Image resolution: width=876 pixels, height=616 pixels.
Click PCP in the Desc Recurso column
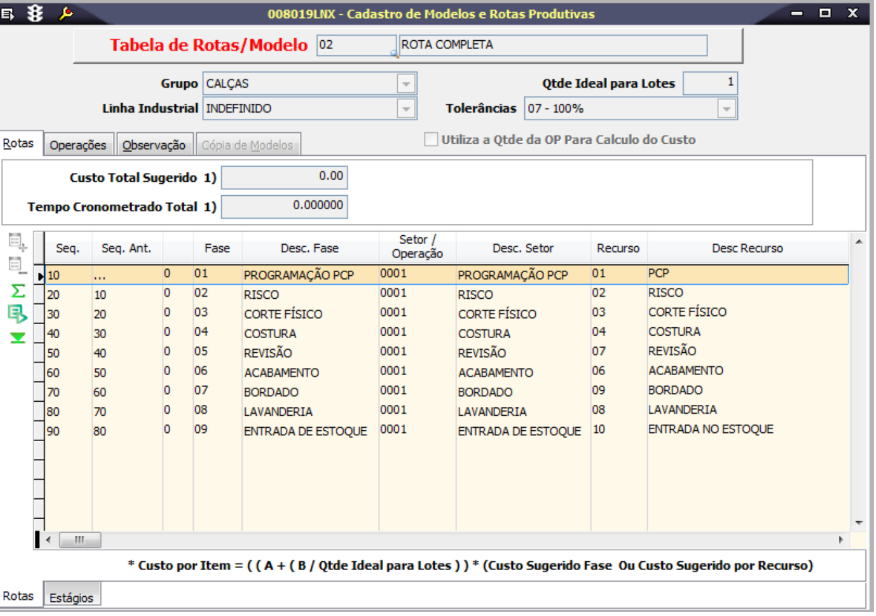pyautogui.click(x=659, y=274)
